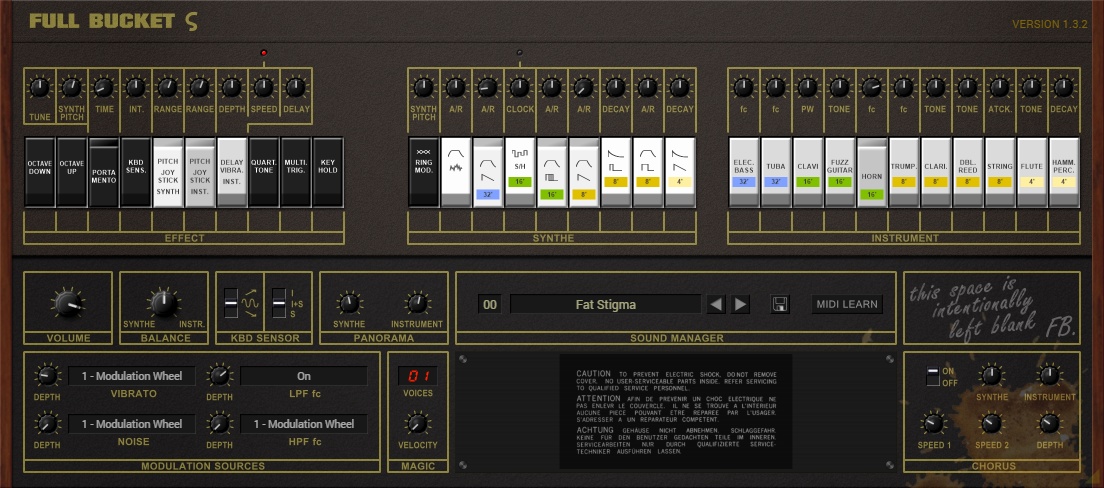
Task: Click the Panorama Synthe knob
Action: point(349,304)
